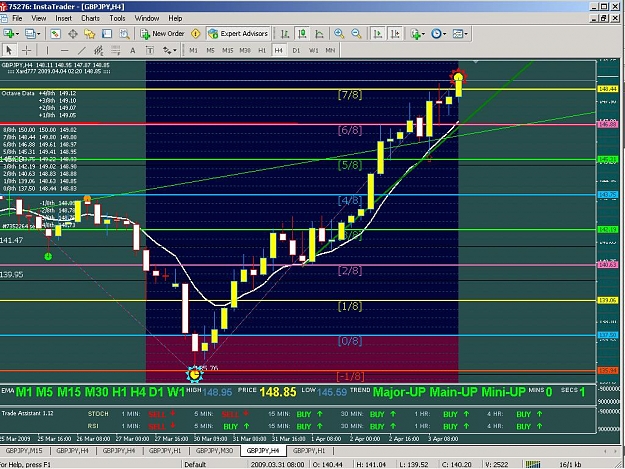
Task: Set timeframe to D1
Action: pyautogui.click(x=296, y=50)
